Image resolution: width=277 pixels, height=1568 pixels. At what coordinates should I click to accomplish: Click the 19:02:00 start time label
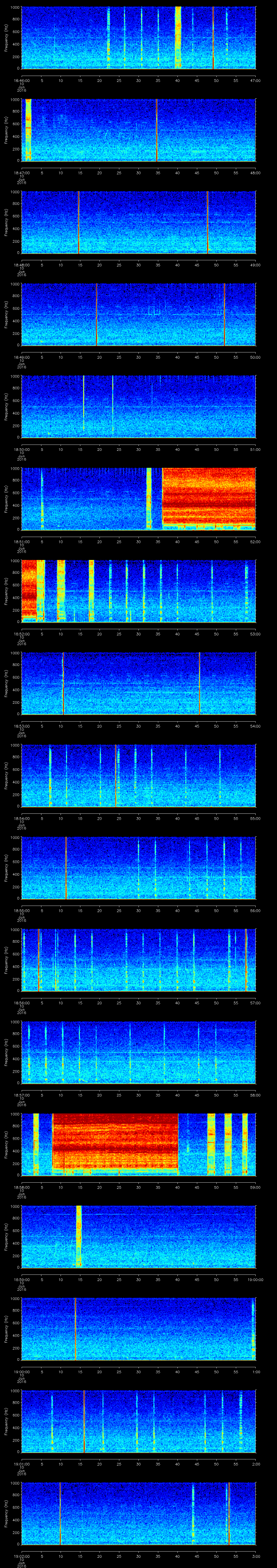point(21,1556)
